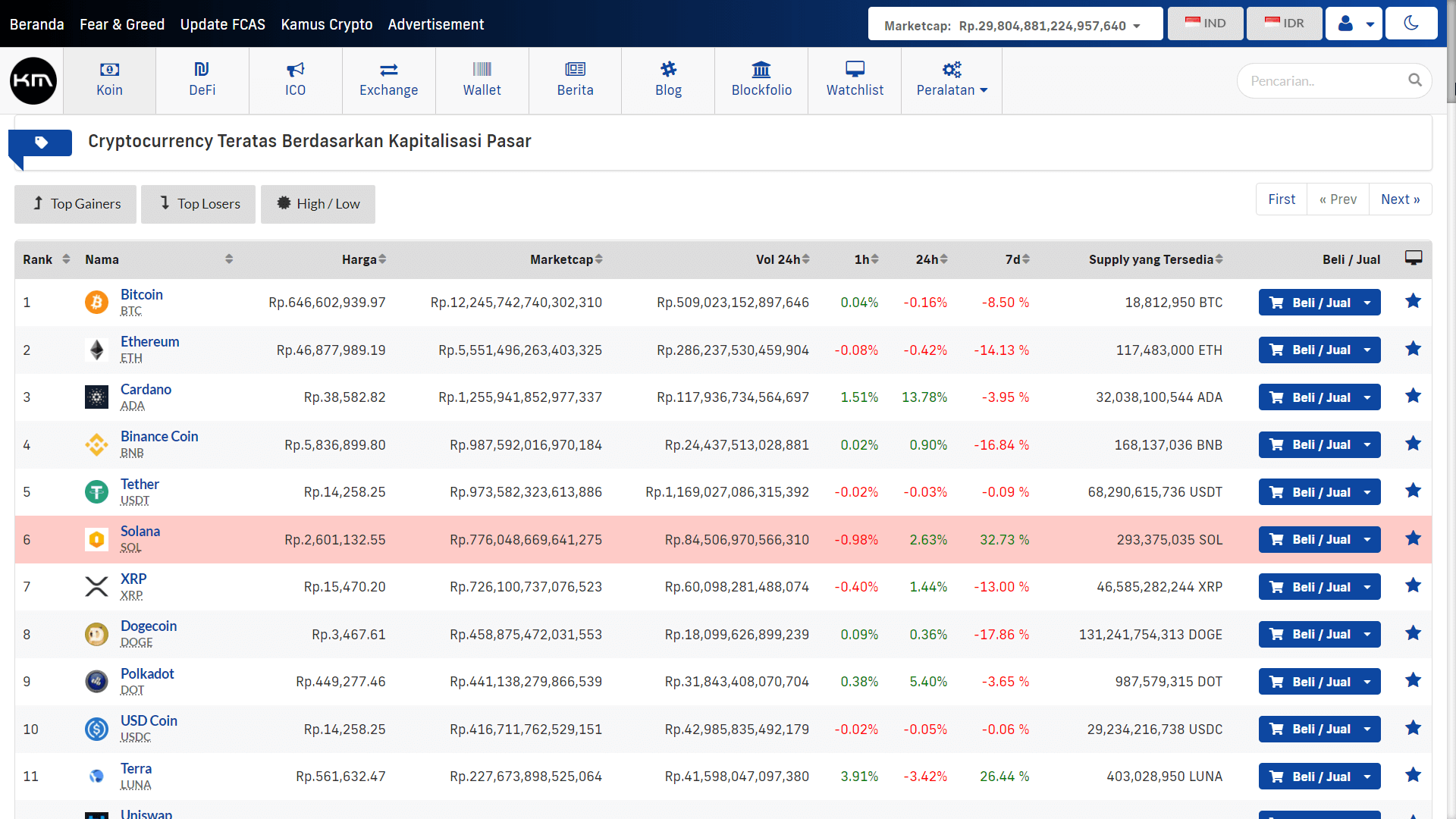Click the KM site logo
The width and height of the screenshot is (1456, 819).
tap(33, 81)
